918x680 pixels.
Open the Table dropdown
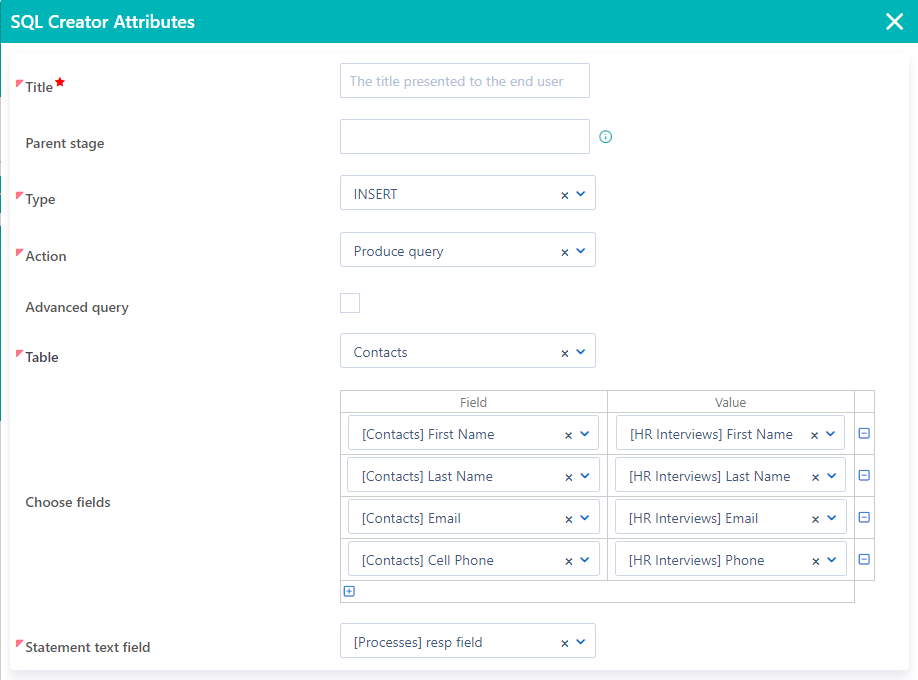[x=580, y=351]
